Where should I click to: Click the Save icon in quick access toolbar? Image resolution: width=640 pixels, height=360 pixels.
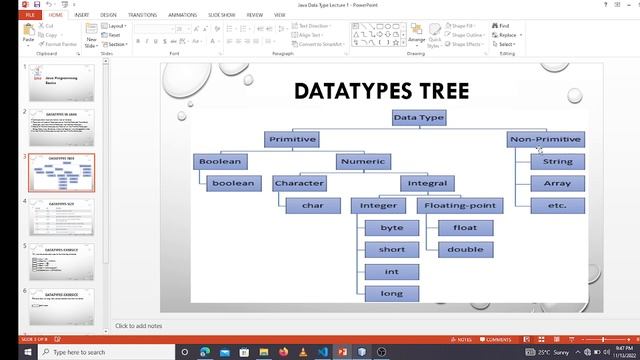(x=37, y=4)
